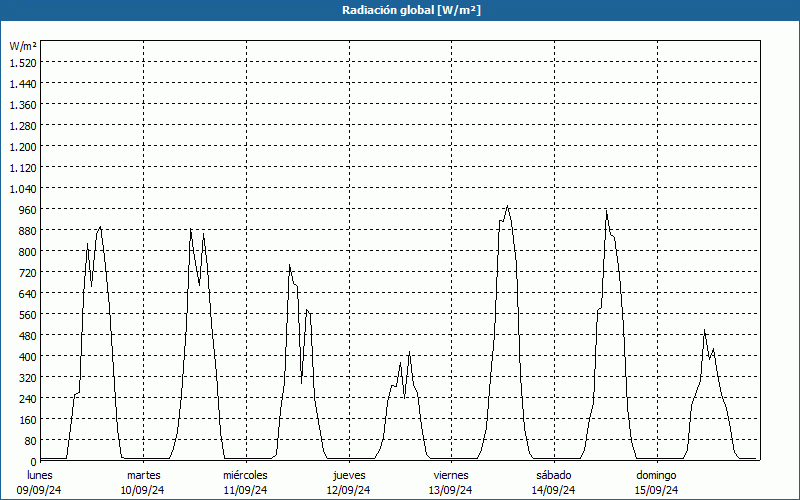Click the 'Radiación global [W/m²]' title
Viewport: 800px width, 500px height.
tap(411, 10)
